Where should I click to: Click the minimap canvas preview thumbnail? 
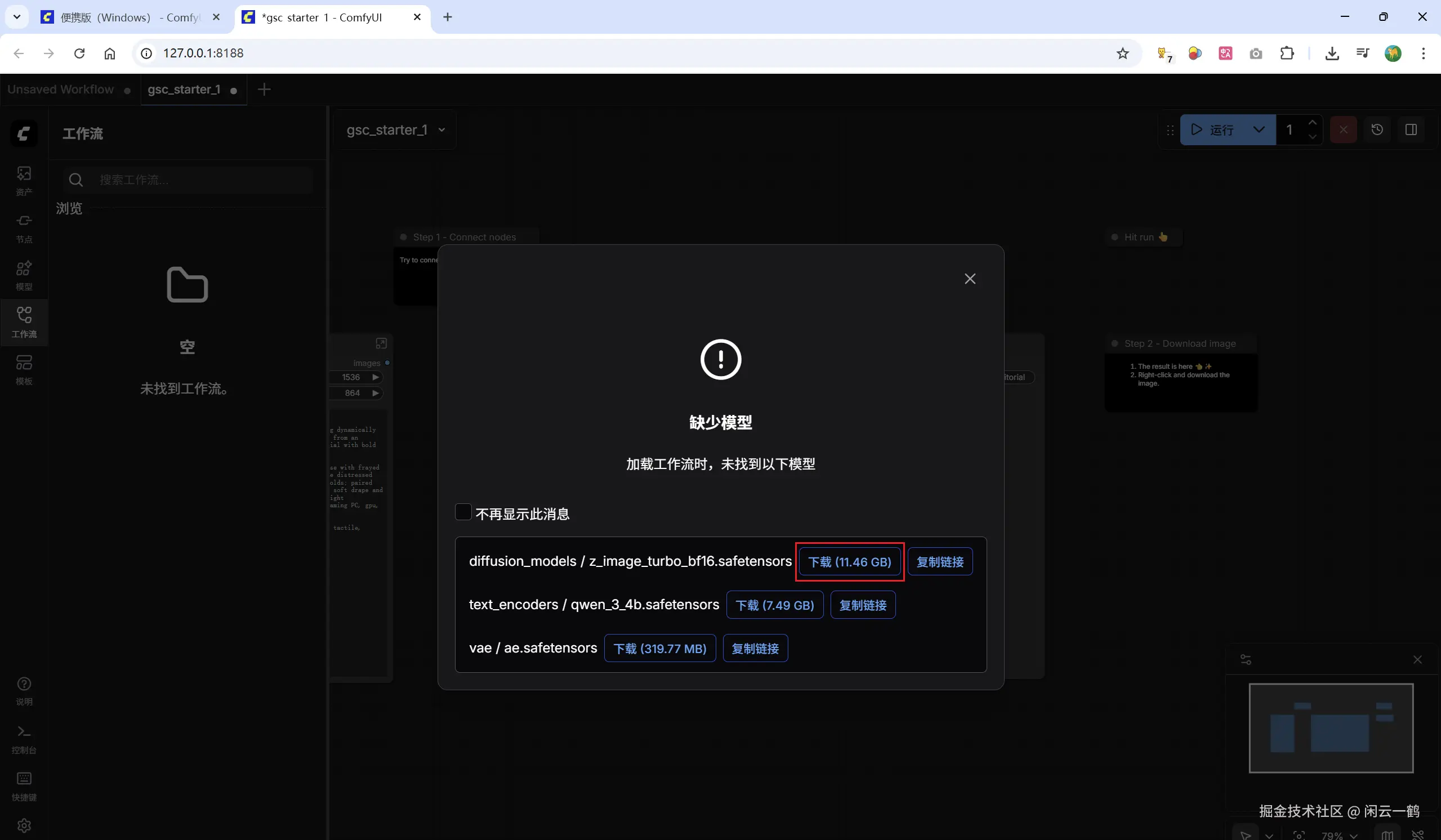tap(1331, 728)
